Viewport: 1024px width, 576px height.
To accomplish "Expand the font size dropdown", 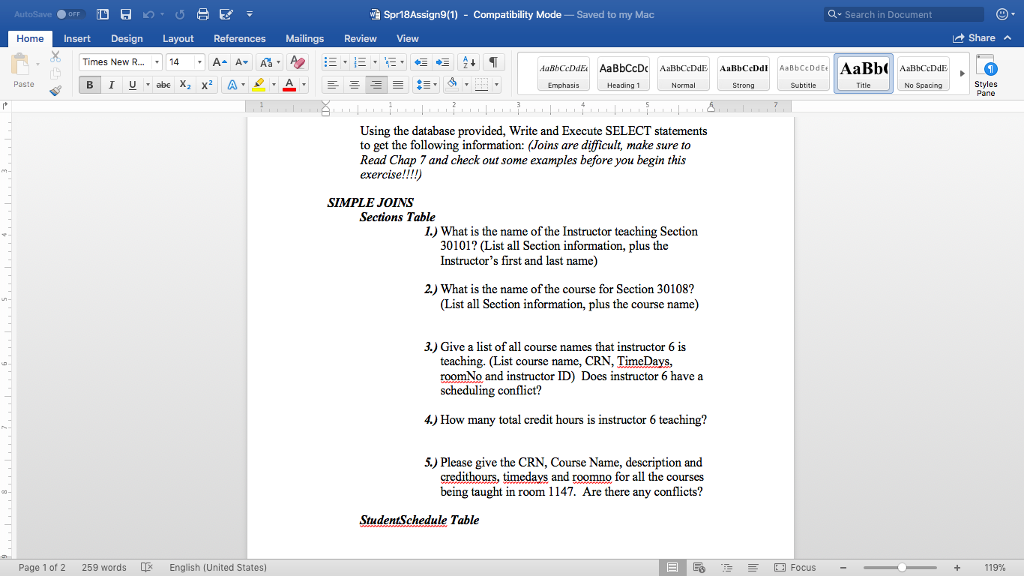I will 200,62.
